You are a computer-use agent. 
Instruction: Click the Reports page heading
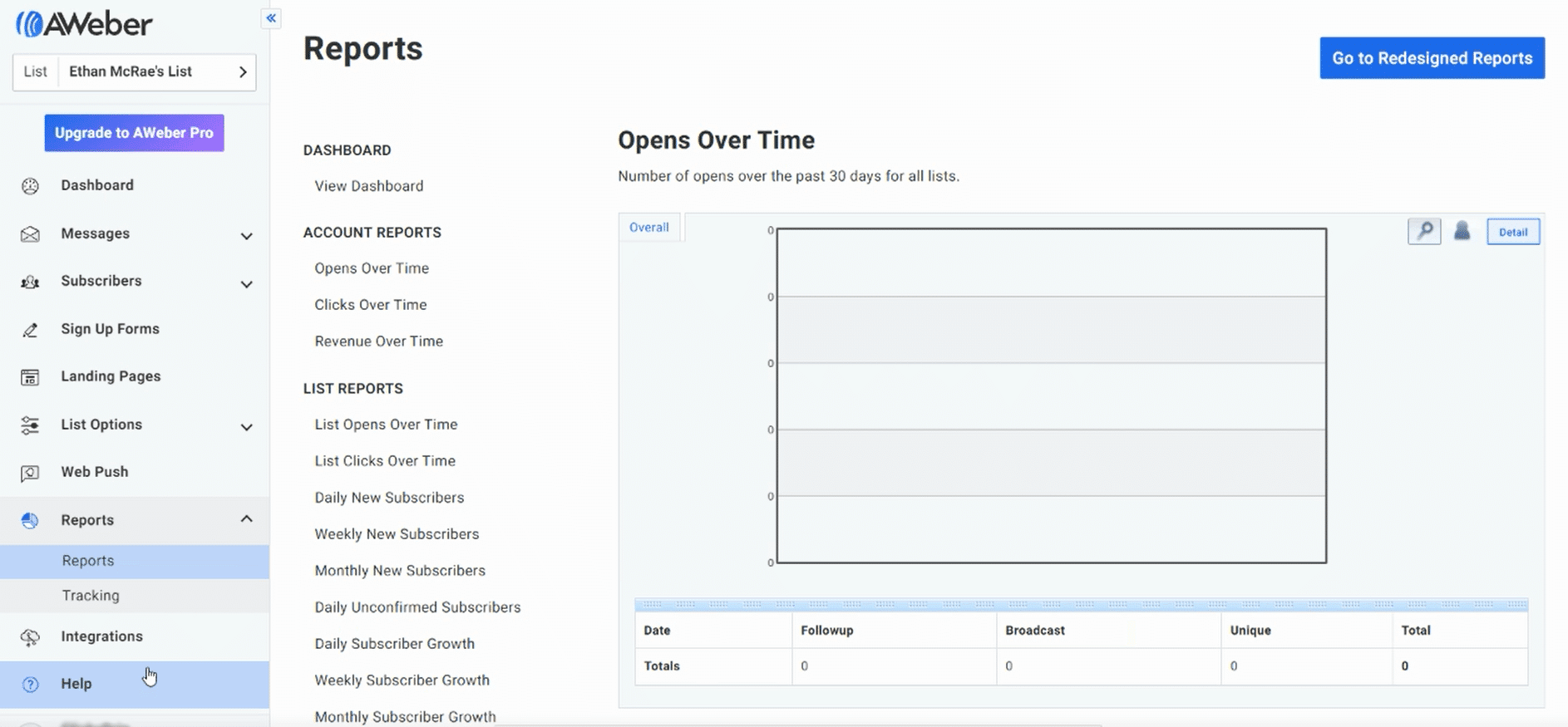click(x=363, y=49)
